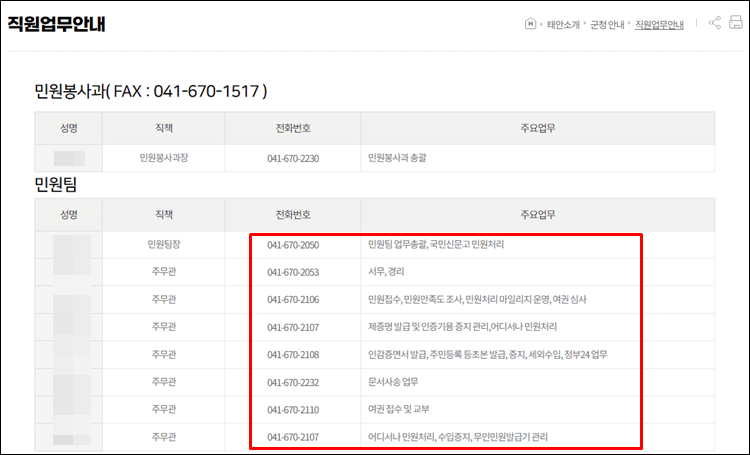Click the 성명 header in the 민원봉사과 table
This screenshot has width=750, height=455.
(x=68, y=128)
